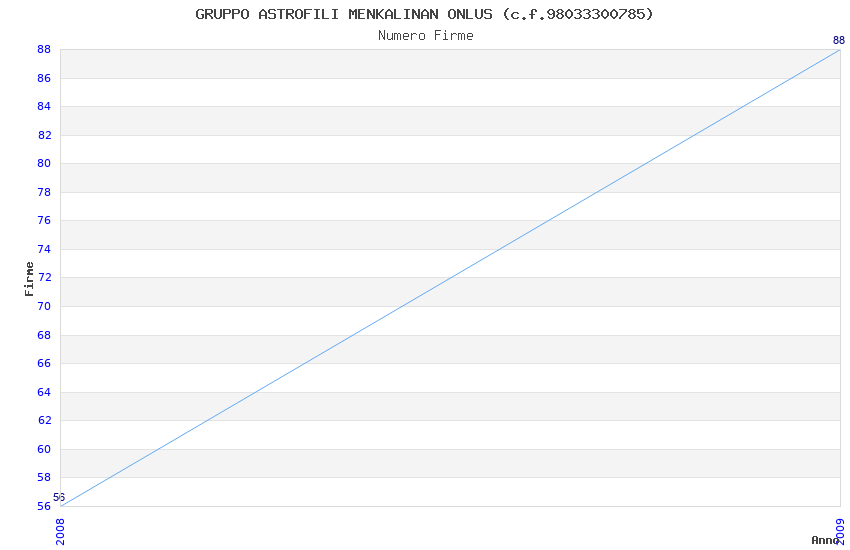The height and width of the screenshot is (550, 850).
Task: Click the Anno x-axis label
Action: point(825,540)
